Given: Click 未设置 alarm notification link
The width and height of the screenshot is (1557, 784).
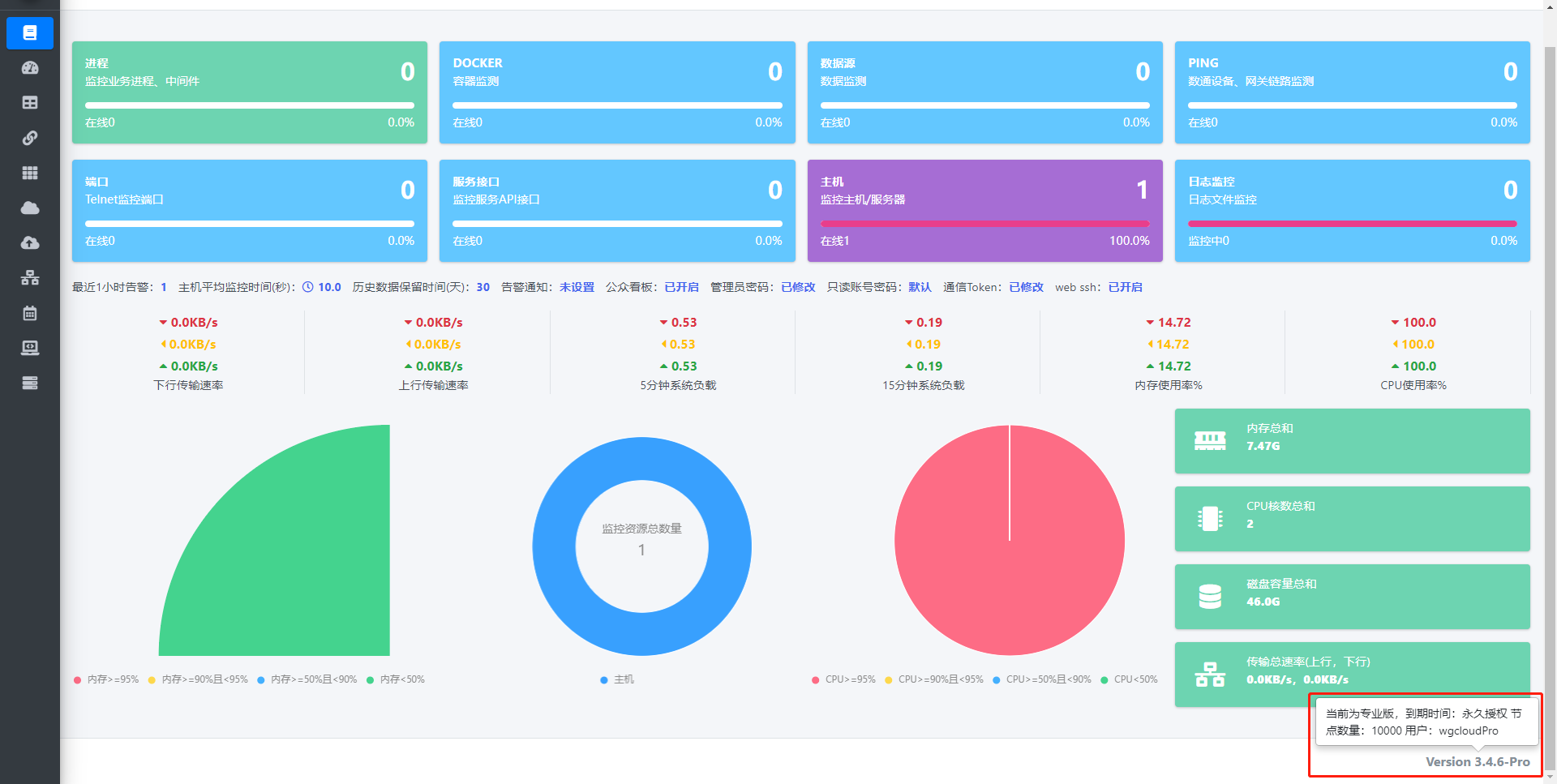Looking at the screenshot, I should click(577, 287).
